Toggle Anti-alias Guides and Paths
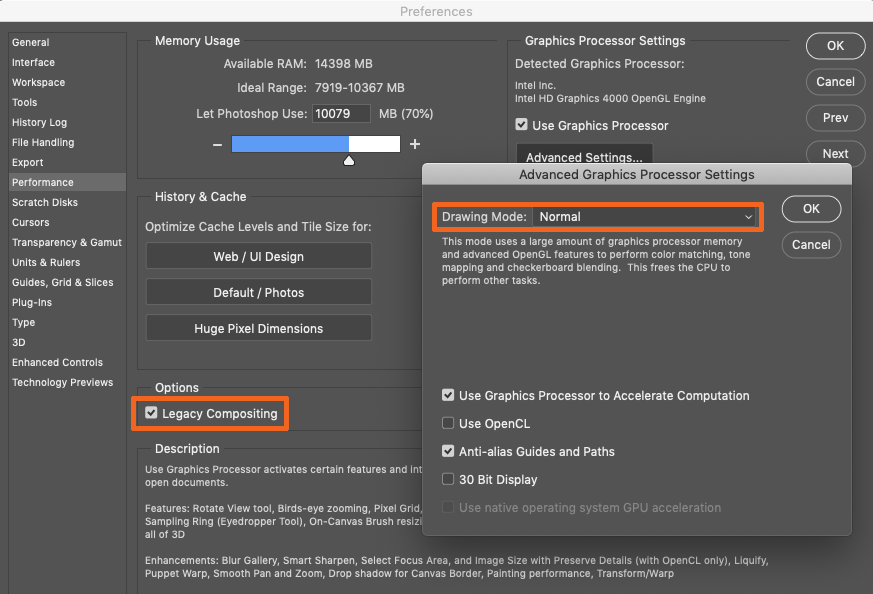Image resolution: width=873 pixels, height=594 pixels. [x=448, y=451]
